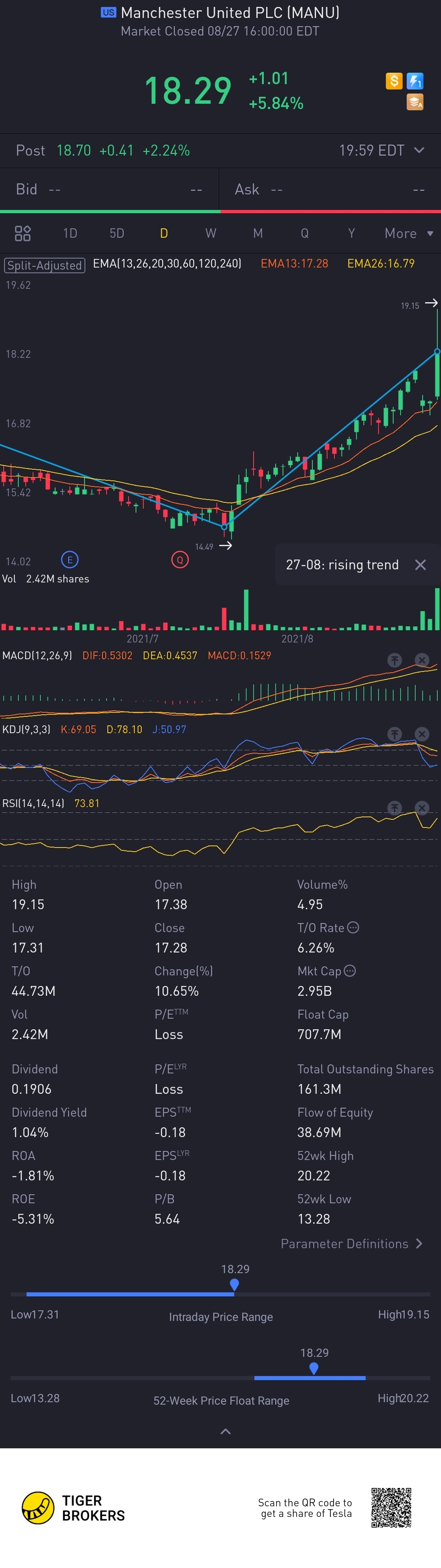
Task: Open the More timeframes dropdown
Action: coord(409,233)
